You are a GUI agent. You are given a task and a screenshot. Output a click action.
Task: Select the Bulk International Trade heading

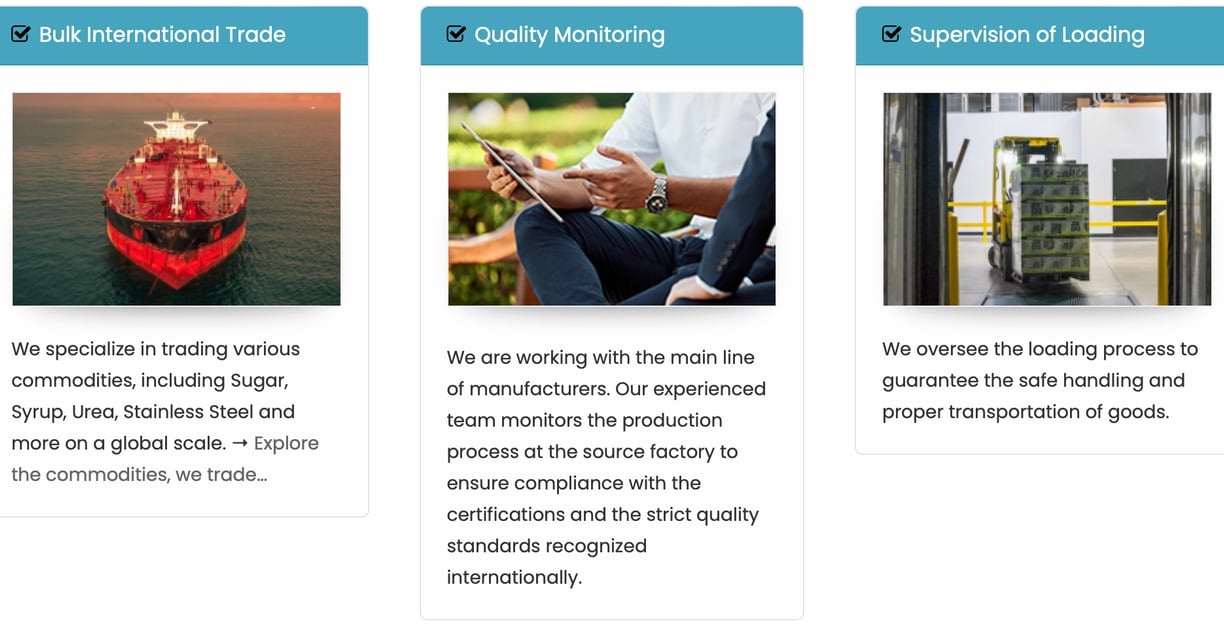(x=162, y=35)
